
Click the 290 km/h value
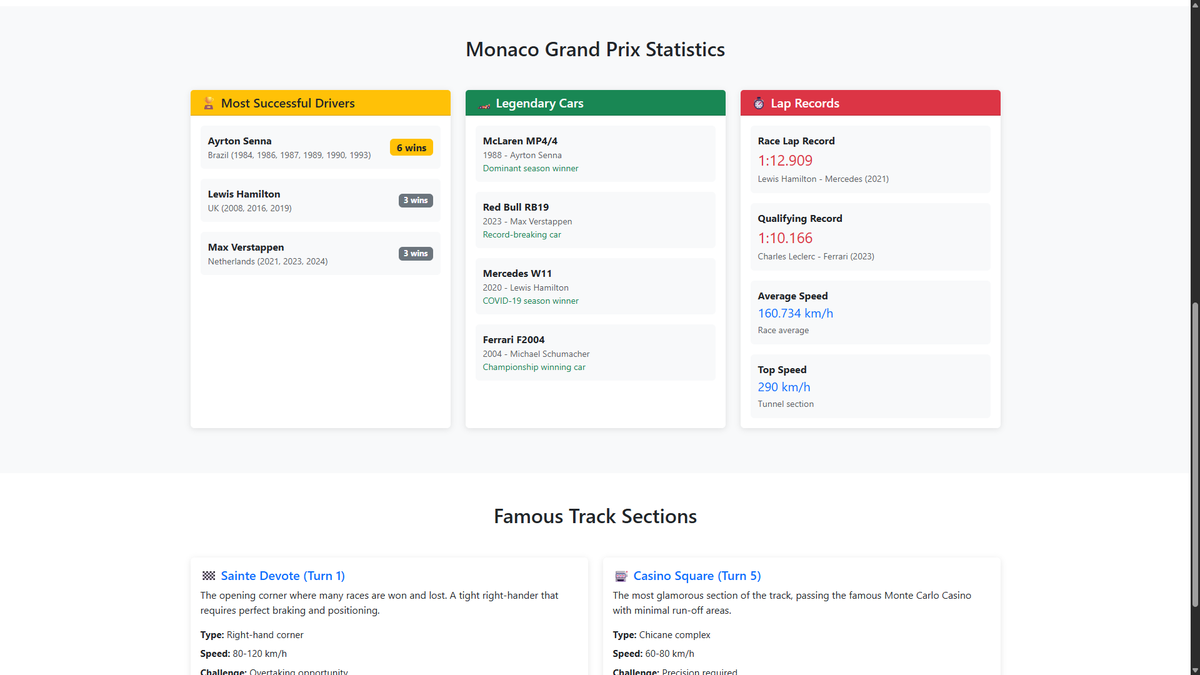coord(784,387)
